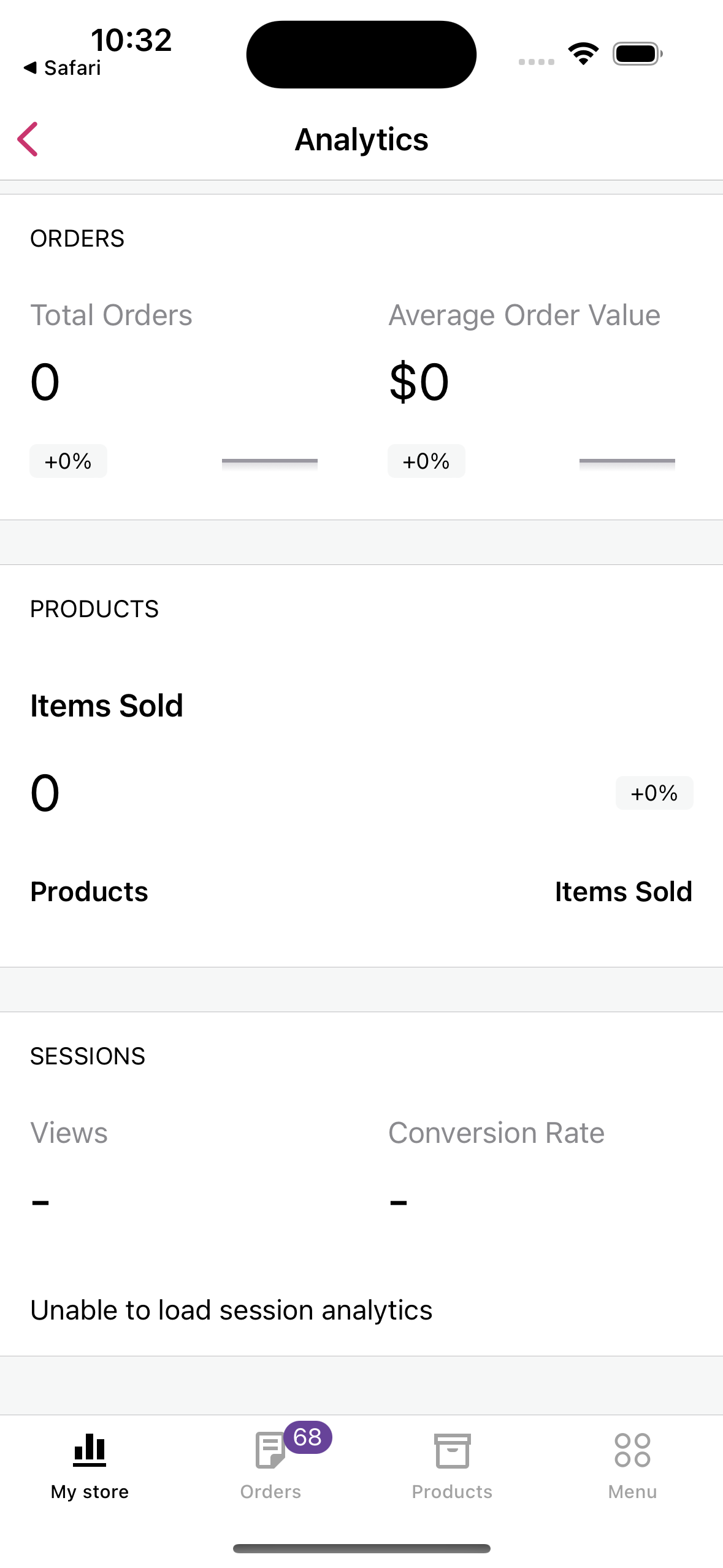Open the Products box icon

(x=452, y=1451)
